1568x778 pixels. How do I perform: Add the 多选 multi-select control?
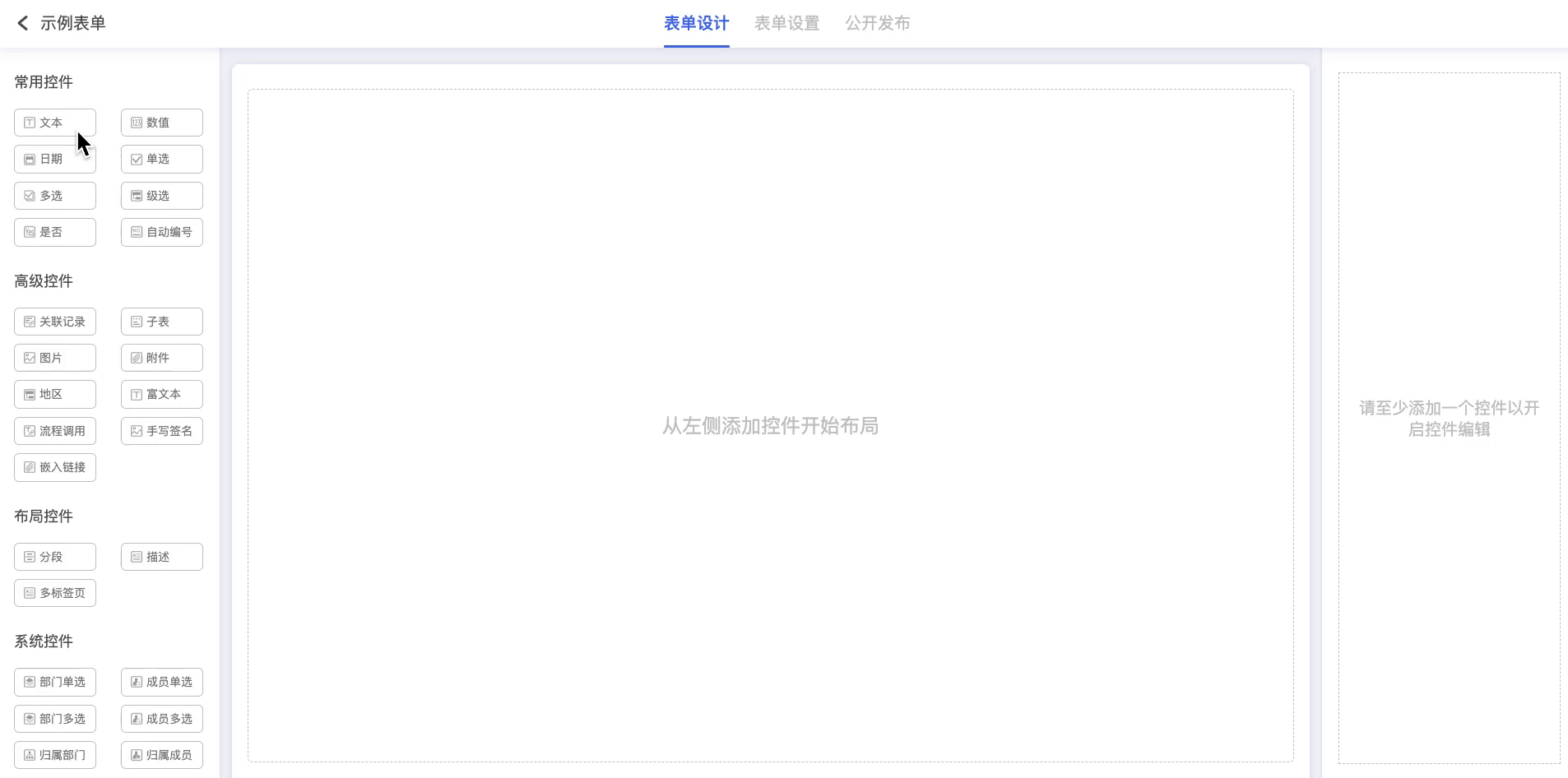pos(54,196)
